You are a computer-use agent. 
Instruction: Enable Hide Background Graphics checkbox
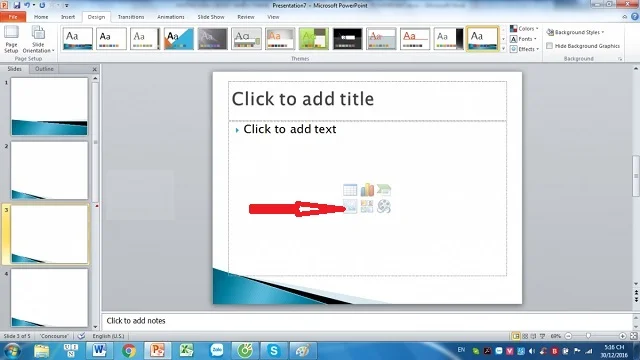[549, 46]
